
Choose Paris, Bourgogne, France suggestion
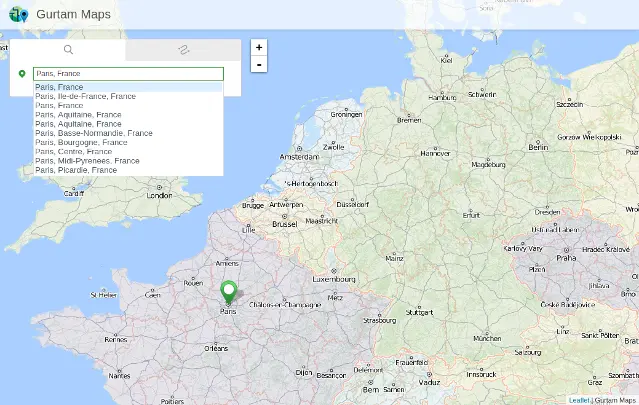click(x=128, y=142)
